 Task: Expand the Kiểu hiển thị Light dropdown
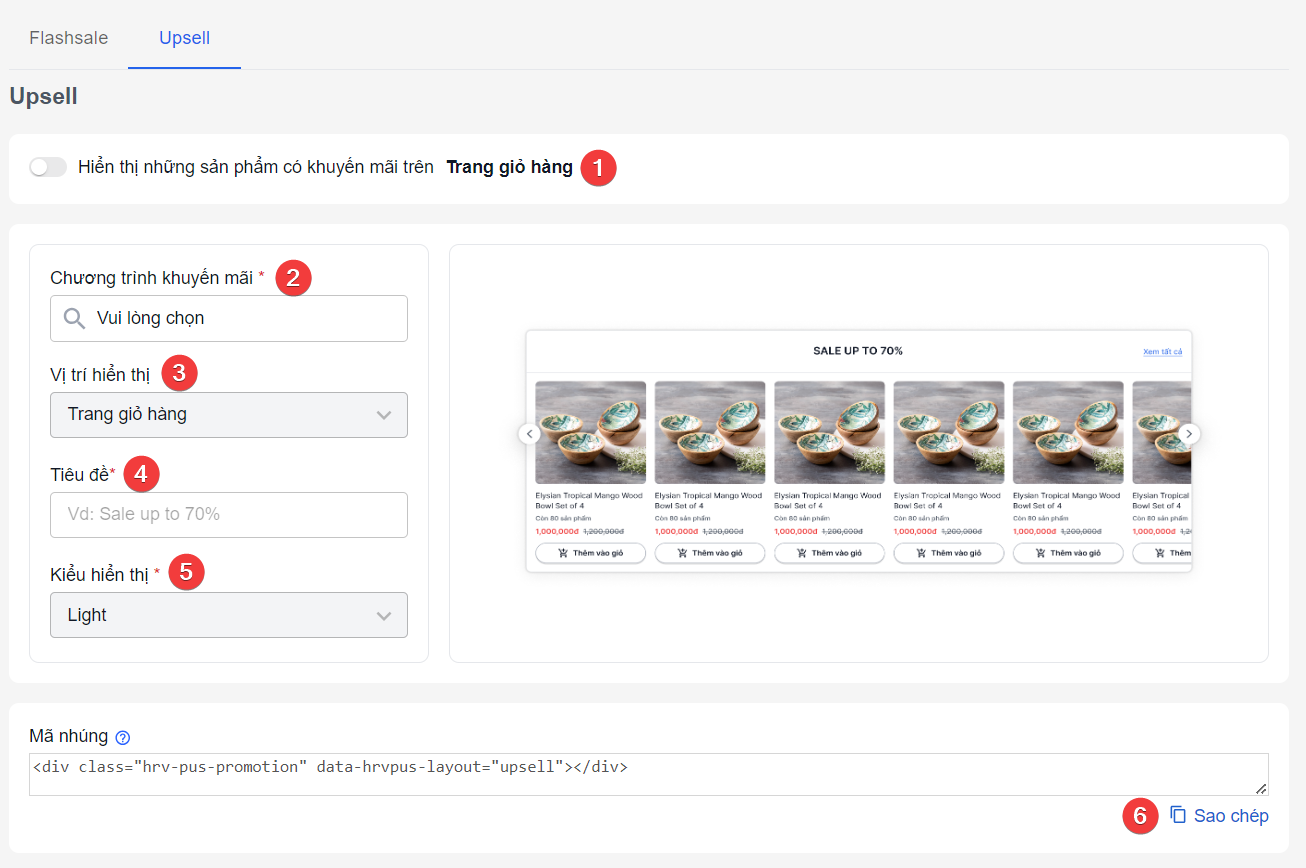[229, 615]
